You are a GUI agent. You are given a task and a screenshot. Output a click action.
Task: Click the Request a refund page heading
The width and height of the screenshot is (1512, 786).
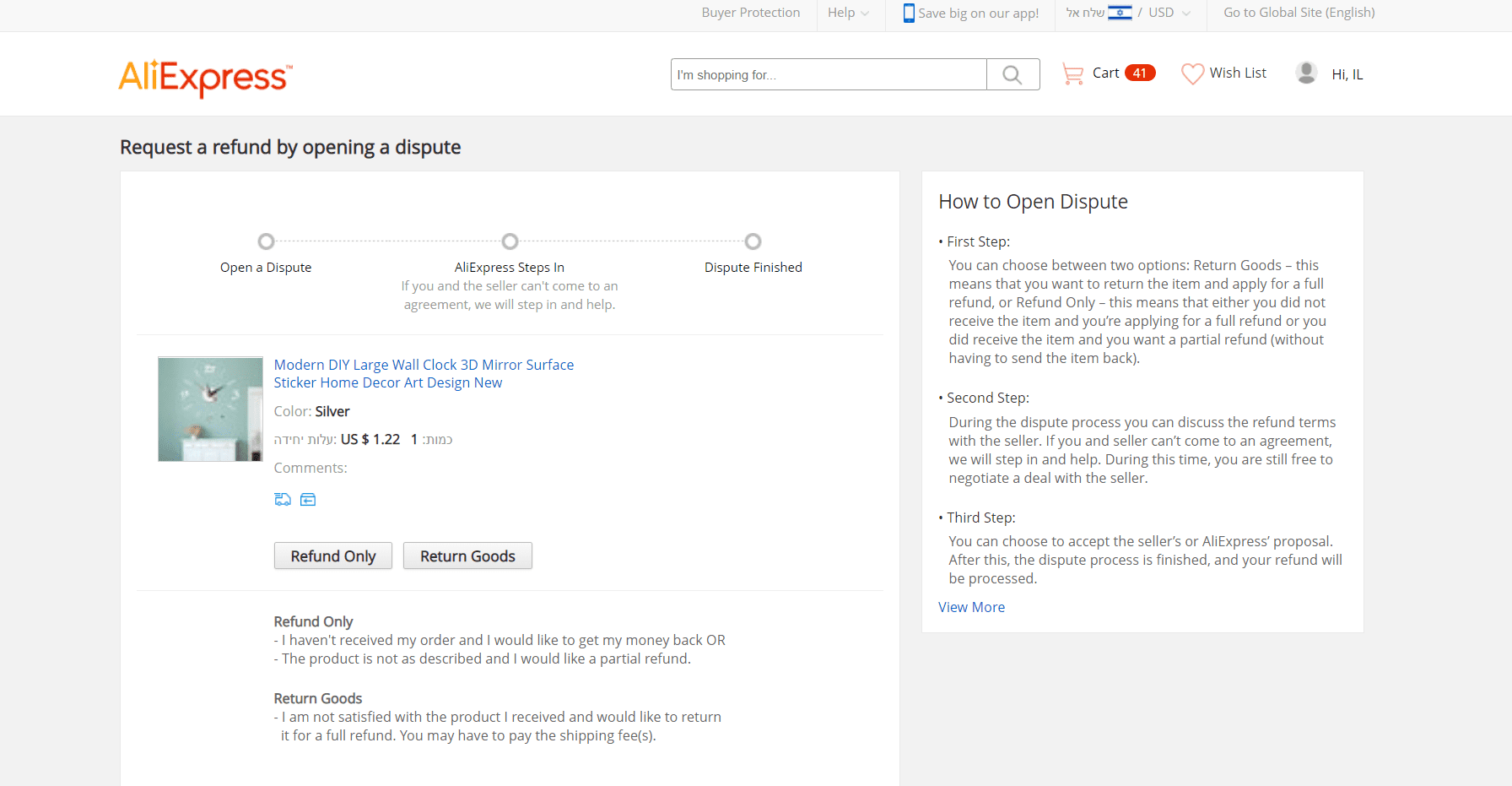pos(290,148)
